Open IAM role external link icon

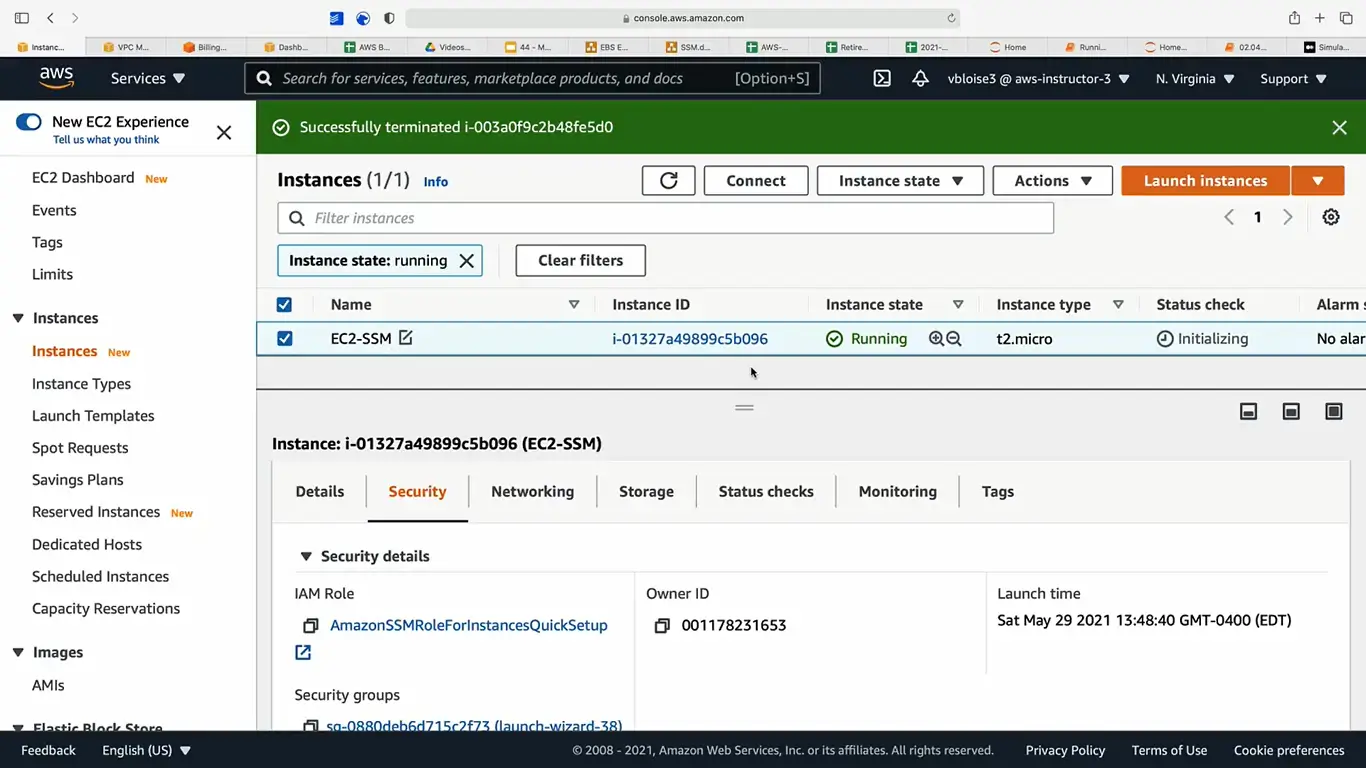[303, 652]
